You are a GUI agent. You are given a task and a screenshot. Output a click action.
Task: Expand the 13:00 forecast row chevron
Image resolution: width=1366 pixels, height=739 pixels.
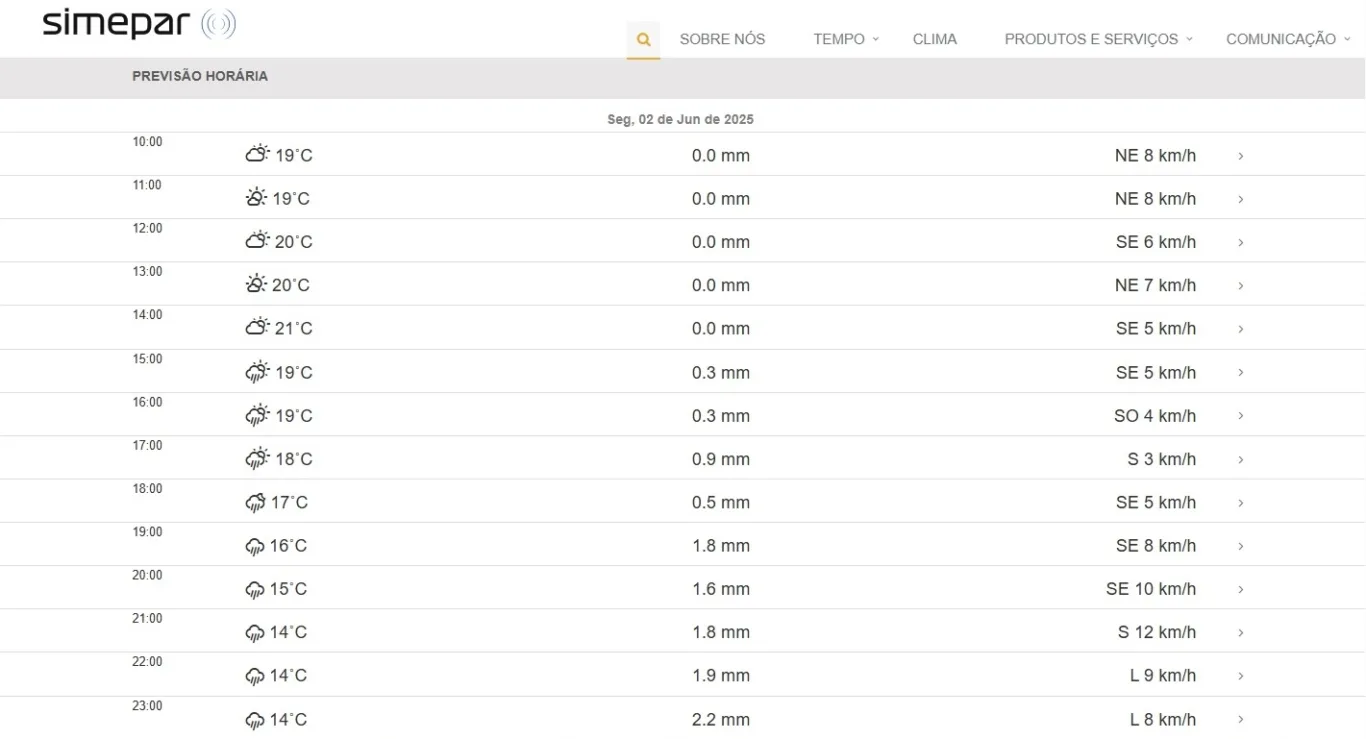(x=1240, y=285)
